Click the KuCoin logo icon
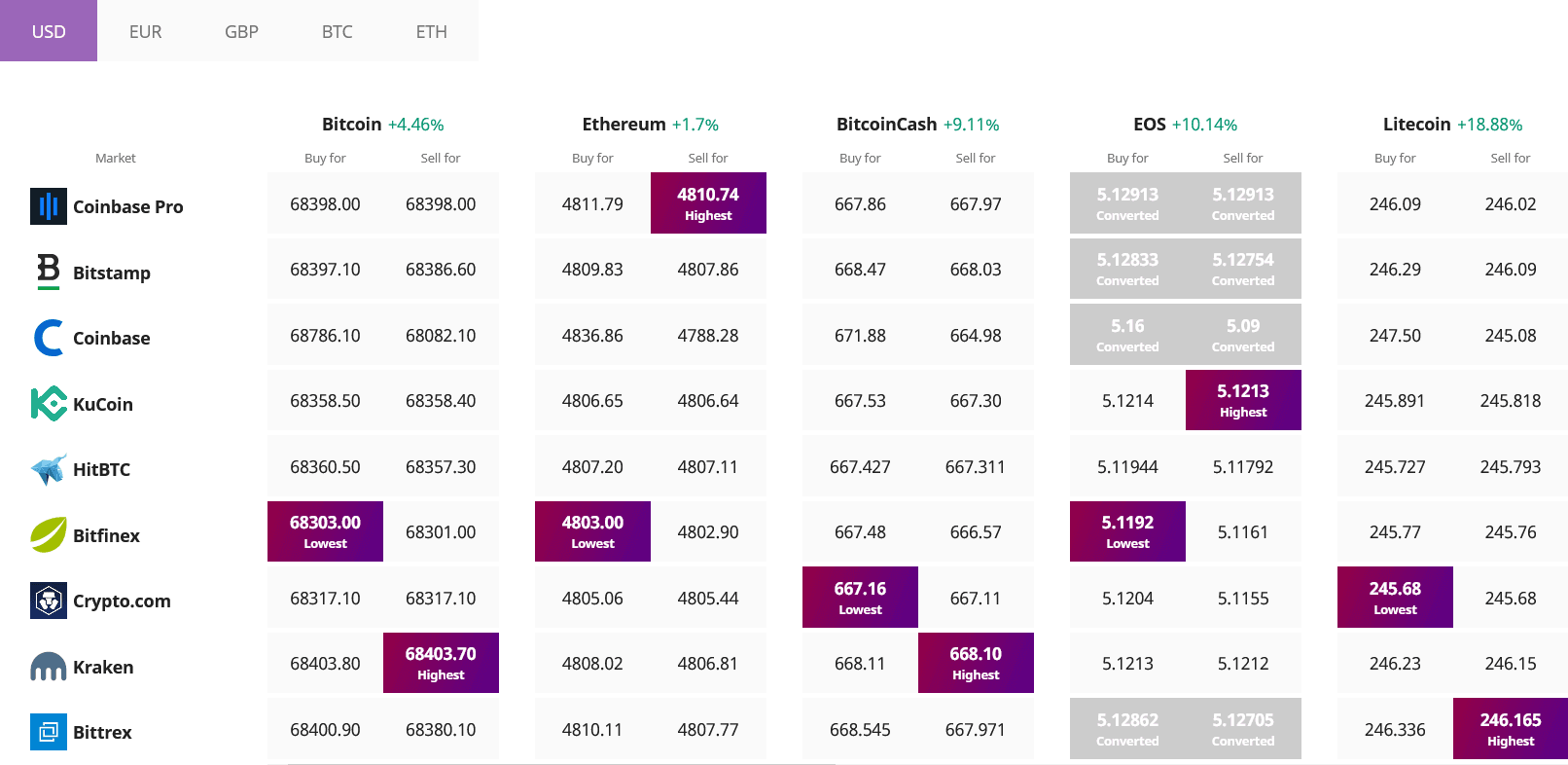Image resolution: width=1568 pixels, height=765 pixels. [48, 404]
